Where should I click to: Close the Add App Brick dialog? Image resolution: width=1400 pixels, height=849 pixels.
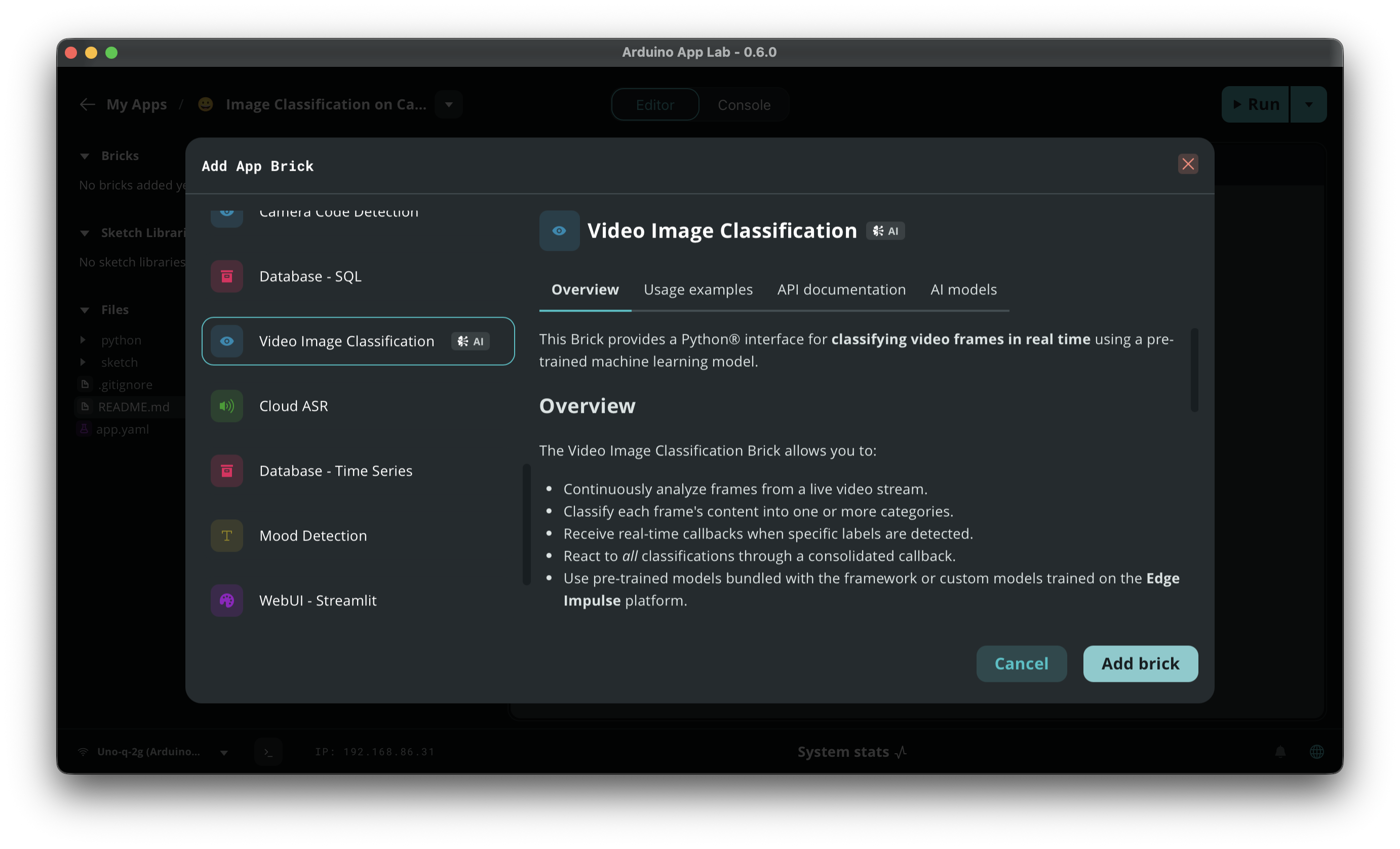click(1187, 164)
